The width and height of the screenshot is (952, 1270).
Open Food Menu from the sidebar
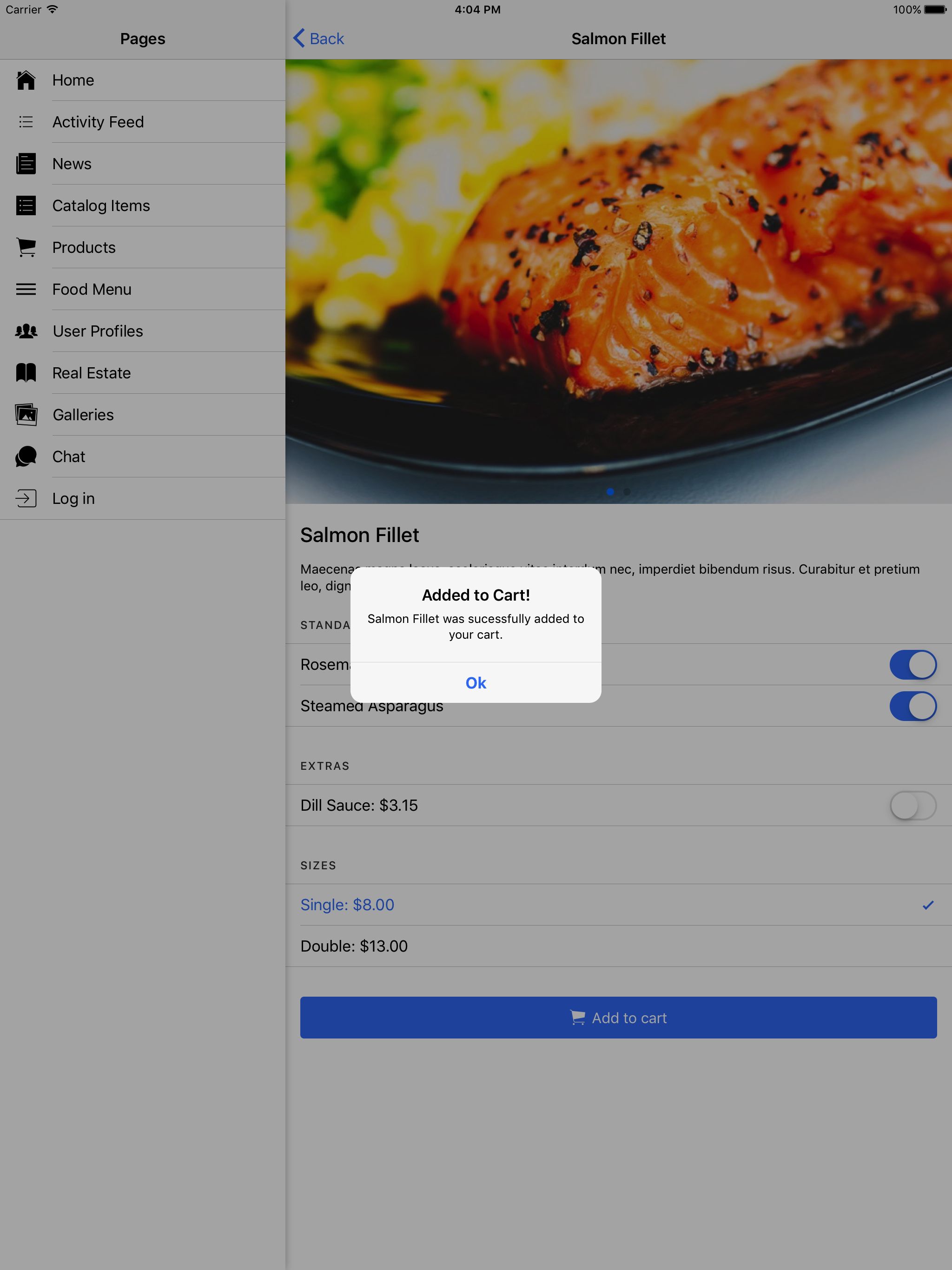pyautogui.click(x=92, y=289)
